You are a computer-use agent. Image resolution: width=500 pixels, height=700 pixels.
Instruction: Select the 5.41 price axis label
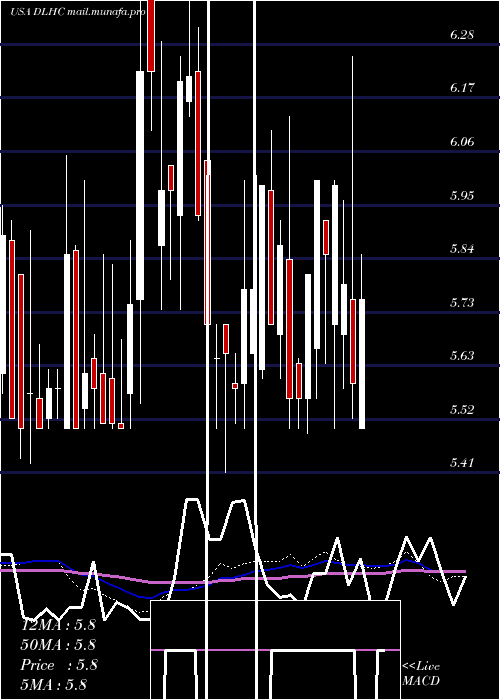pyautogui.click(x=462, y=462)
